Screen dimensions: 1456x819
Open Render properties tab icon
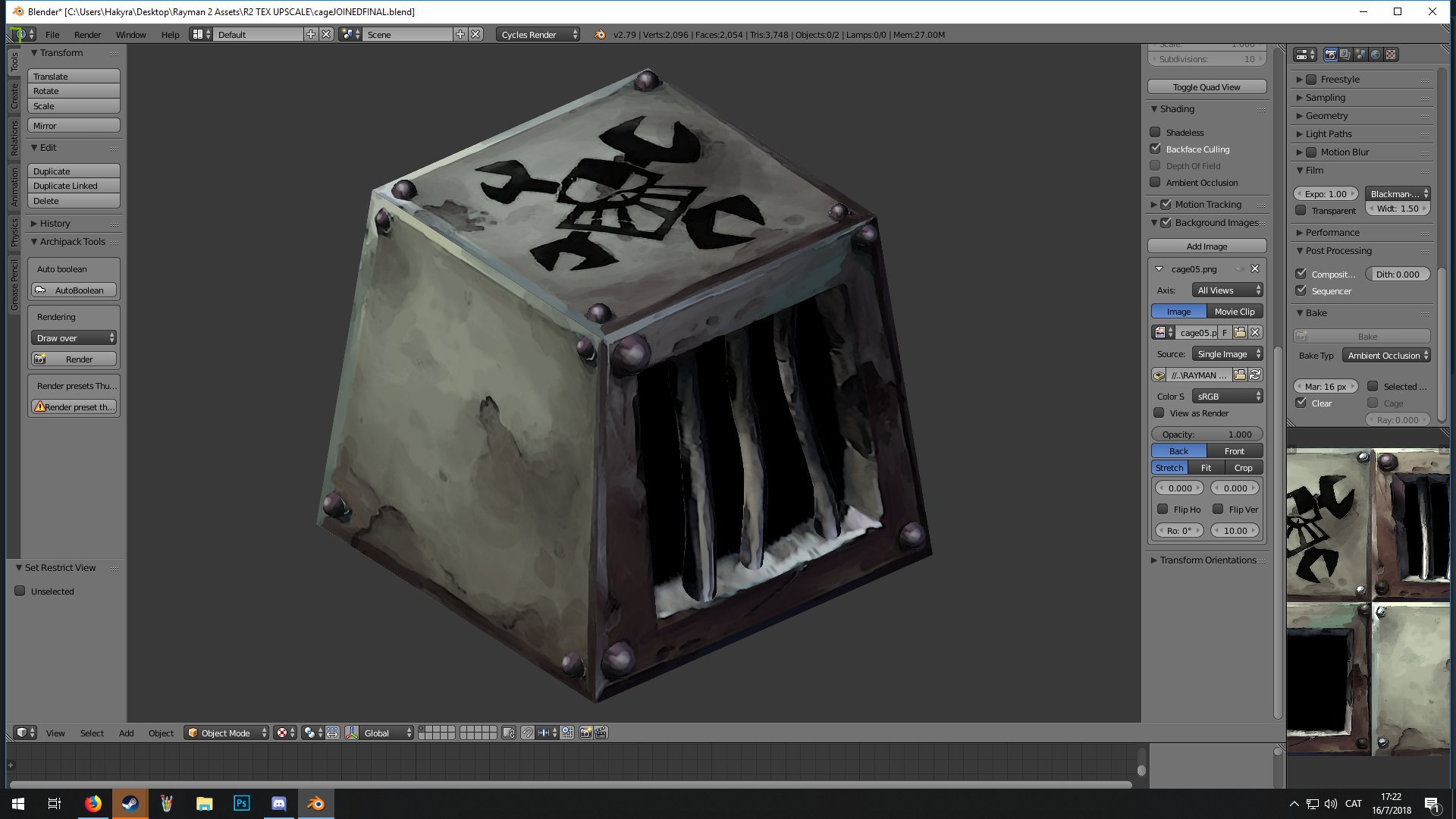1330,55
